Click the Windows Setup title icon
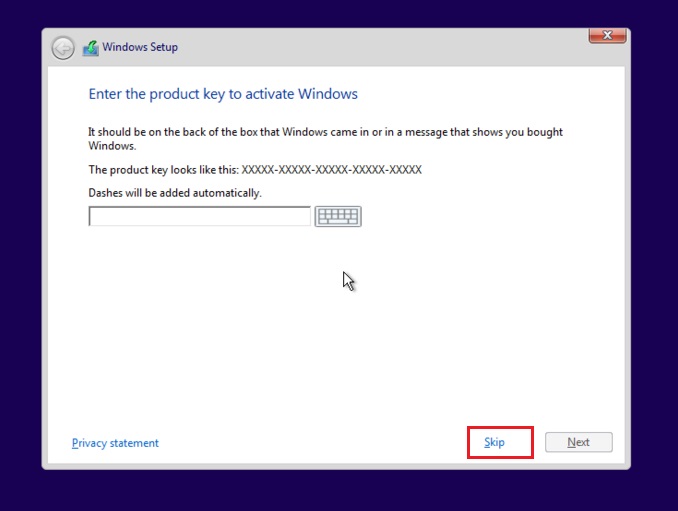 [90, 48]
